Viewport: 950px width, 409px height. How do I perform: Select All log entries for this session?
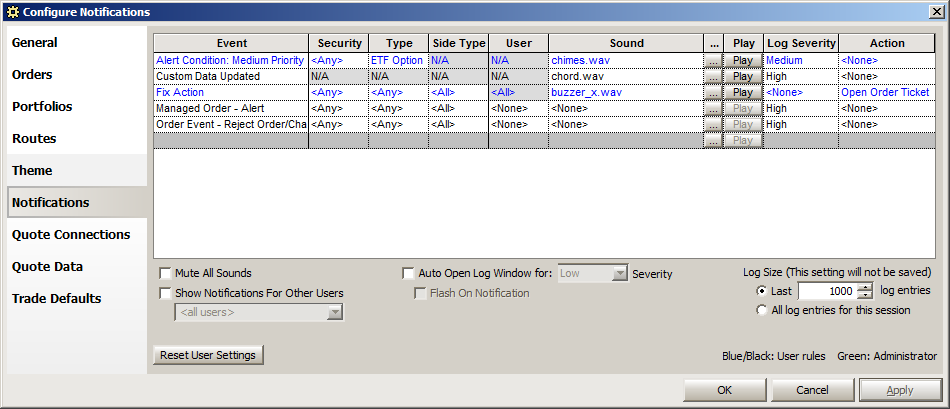762,310
